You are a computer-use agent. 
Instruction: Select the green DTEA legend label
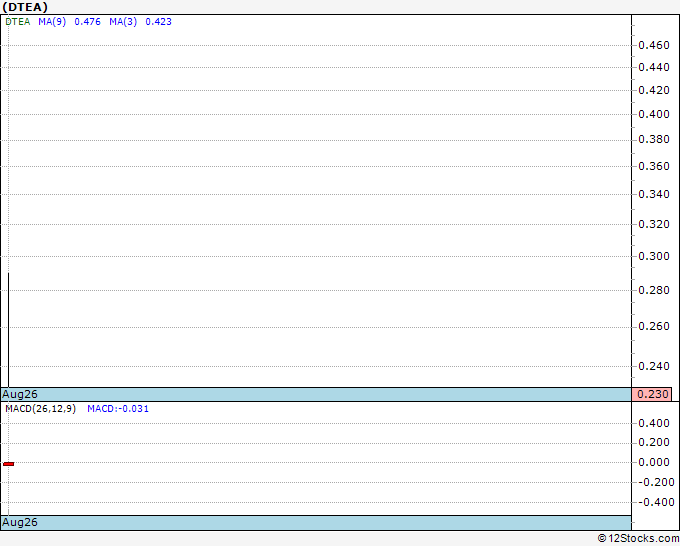coord(18,22)
